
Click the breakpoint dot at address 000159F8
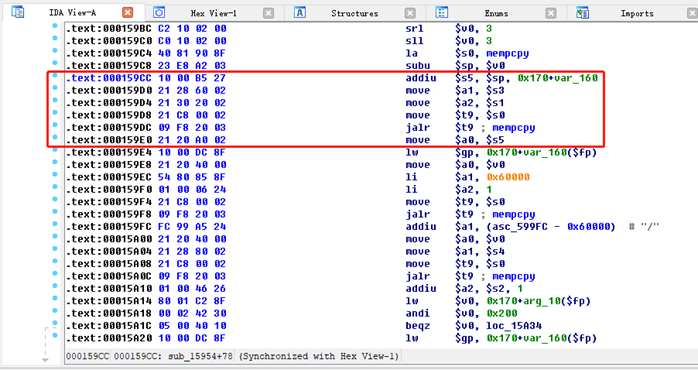coord(55,212)
